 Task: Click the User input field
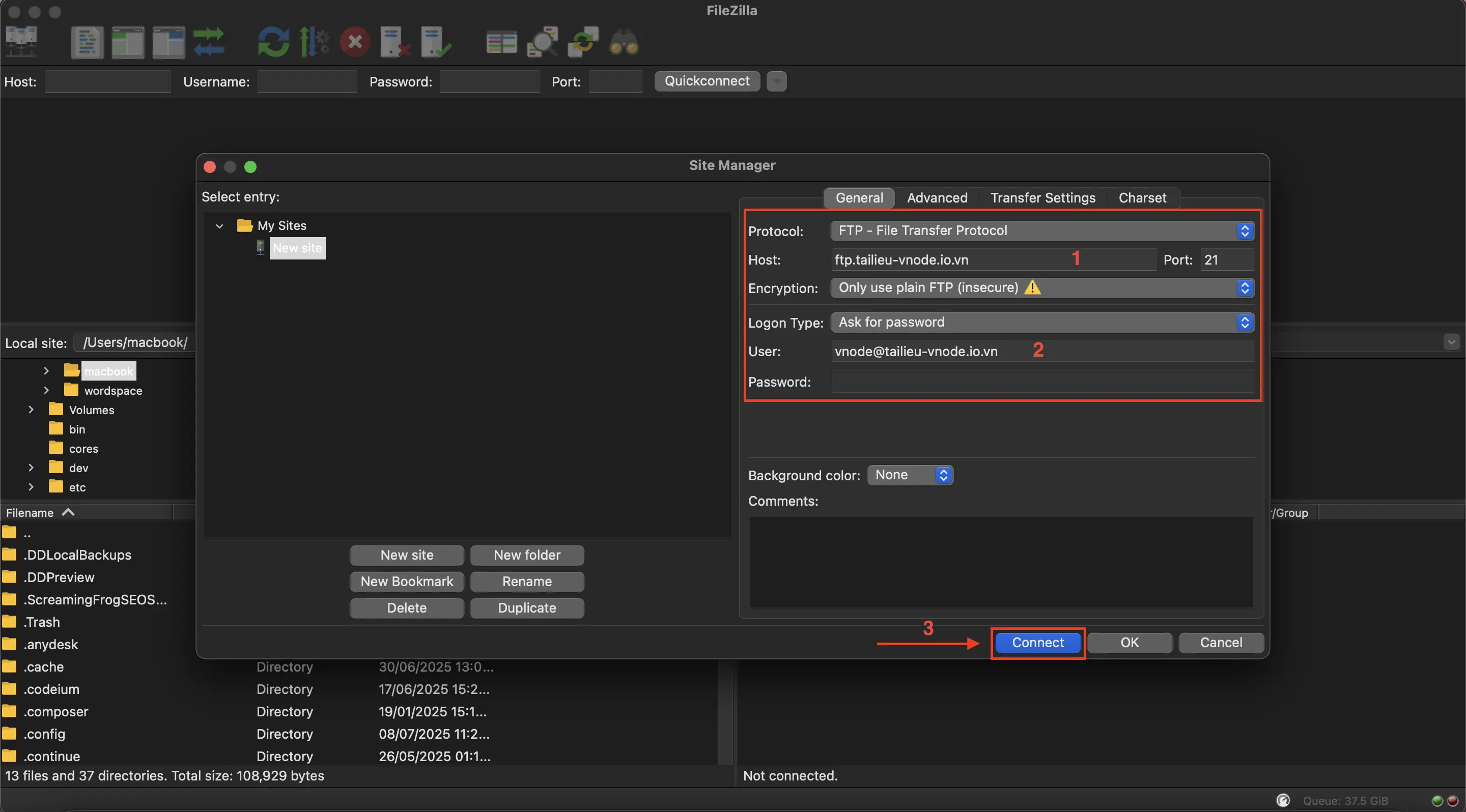click(x=1042, y=352)
